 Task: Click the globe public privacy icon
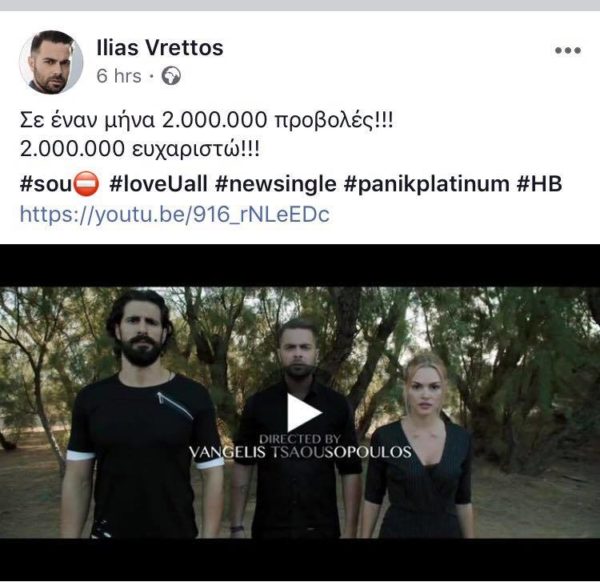click(x=171, y=75)
